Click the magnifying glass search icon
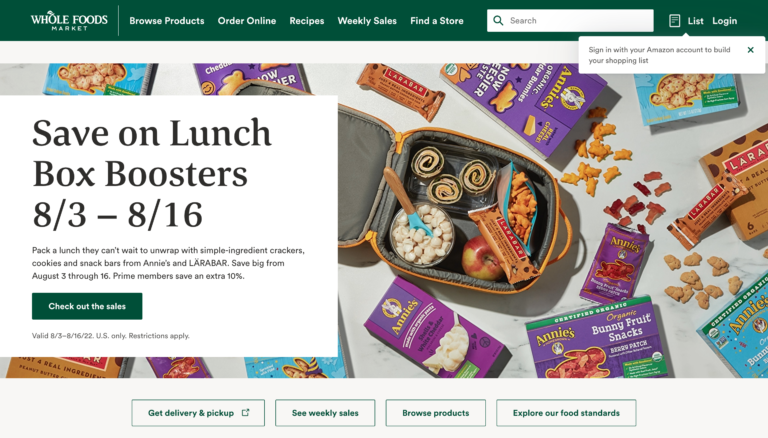The width and height of the screenshot is (768, 438). pos(498,21)
